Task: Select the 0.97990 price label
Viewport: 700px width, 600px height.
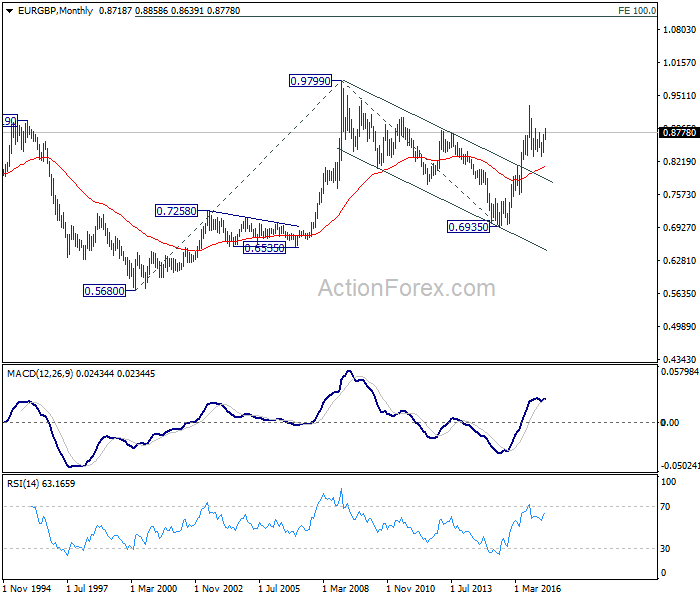Action: click(x=310, y=81)
